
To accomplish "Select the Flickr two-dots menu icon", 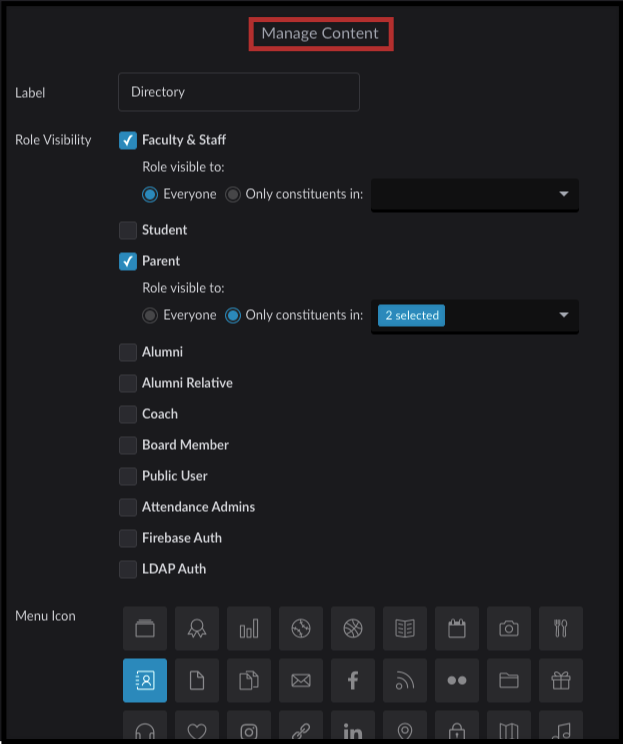I will 457,680.
